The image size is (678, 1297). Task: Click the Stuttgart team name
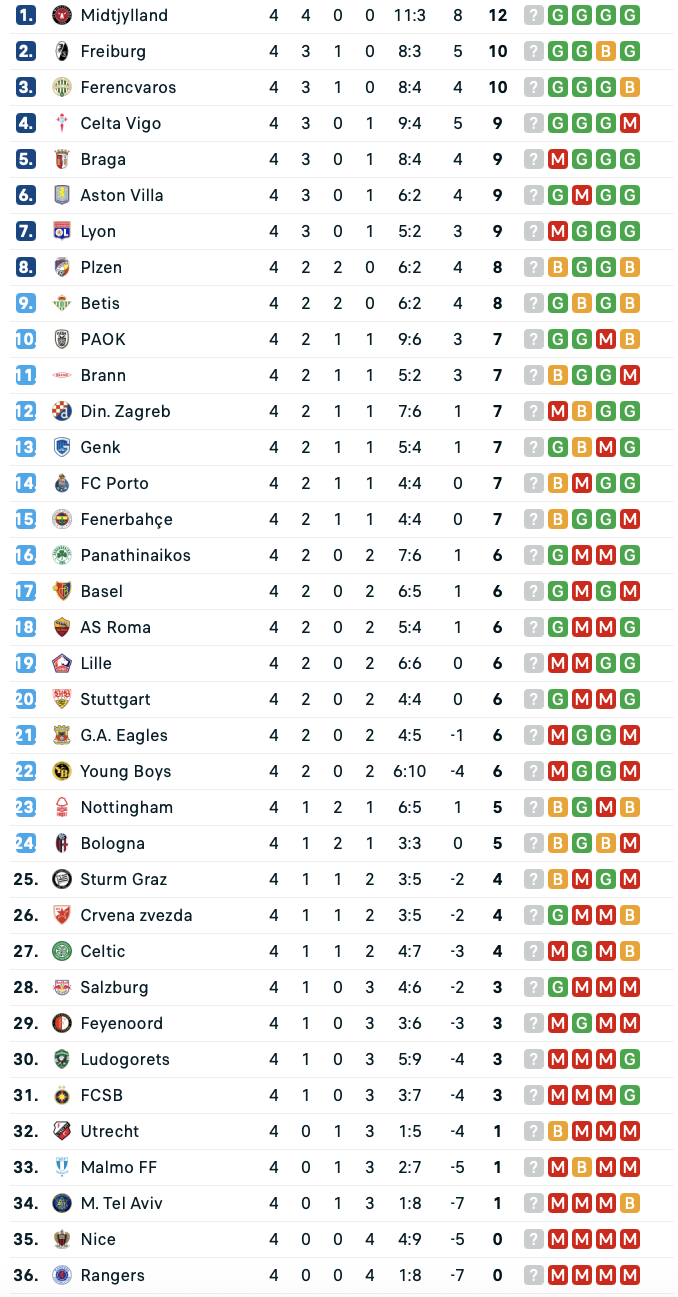point(115,699)
